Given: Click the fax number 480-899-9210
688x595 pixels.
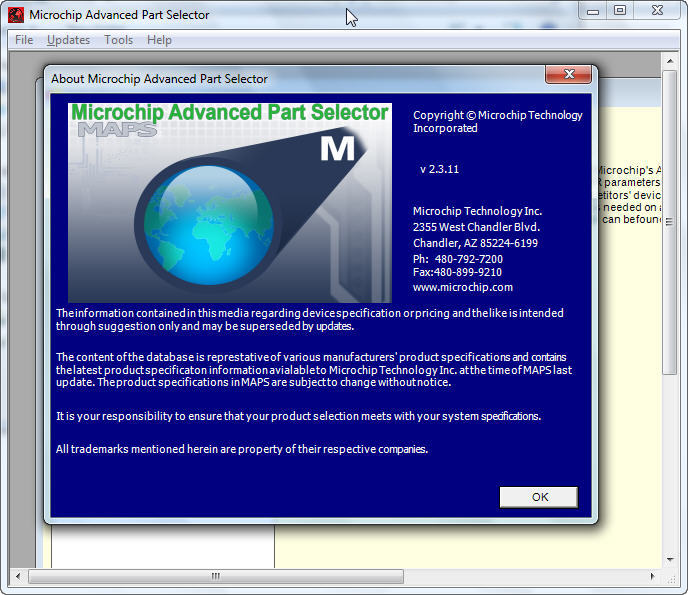Looking at the screenshot, I should click(x=467, y=272).
